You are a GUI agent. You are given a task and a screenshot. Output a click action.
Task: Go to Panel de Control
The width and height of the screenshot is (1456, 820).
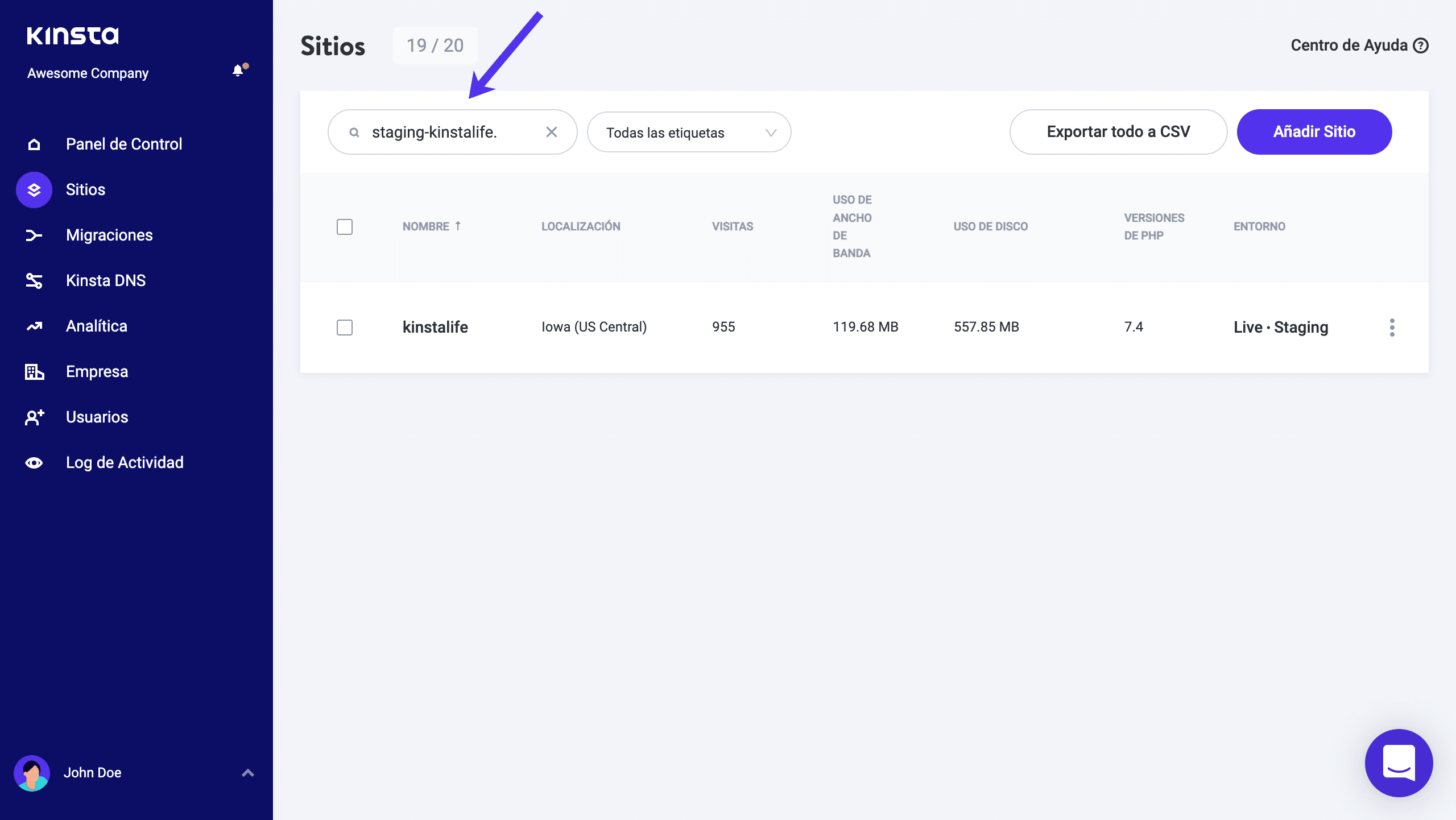click(x=123, y=144)
